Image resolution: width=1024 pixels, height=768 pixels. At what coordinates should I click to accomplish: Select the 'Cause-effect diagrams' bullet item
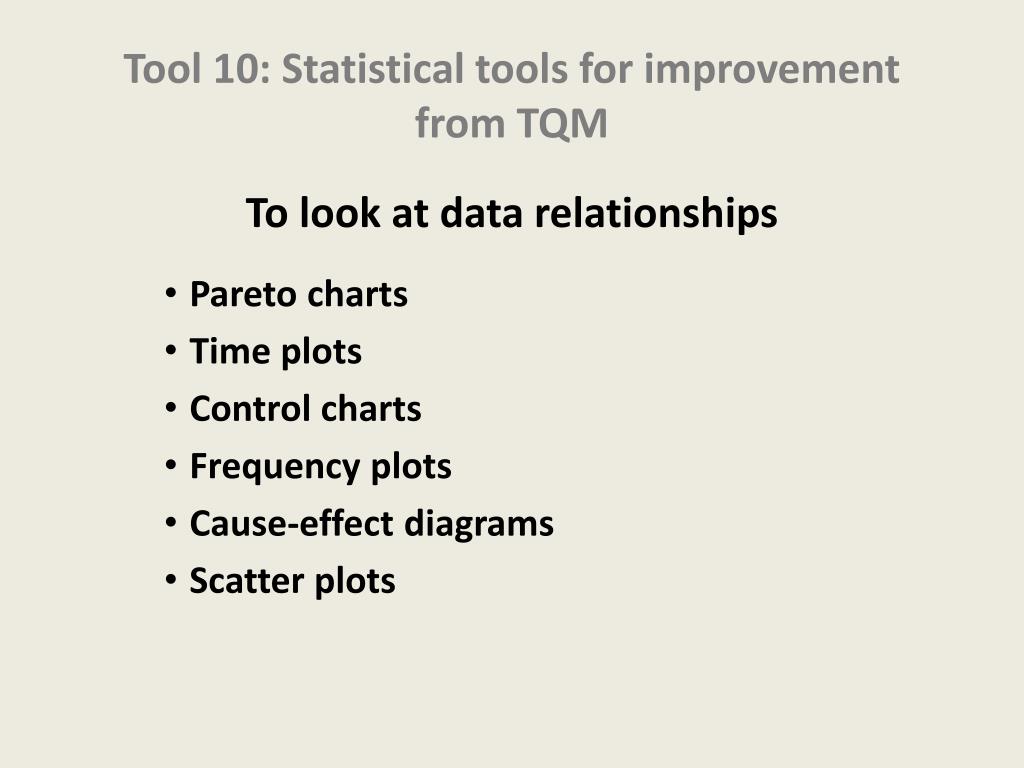point(372,524)
